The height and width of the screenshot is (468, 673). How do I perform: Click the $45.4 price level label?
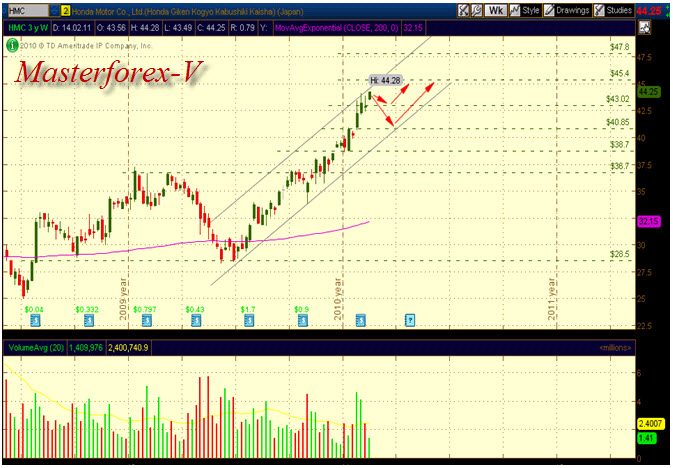coord(619,73)
